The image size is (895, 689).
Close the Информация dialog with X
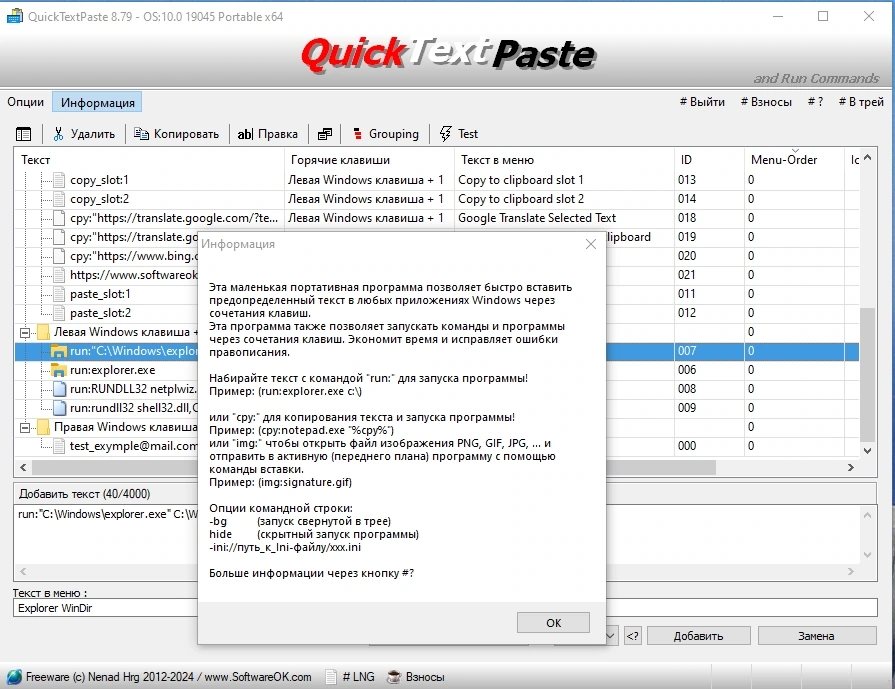[x=591, y=244]
